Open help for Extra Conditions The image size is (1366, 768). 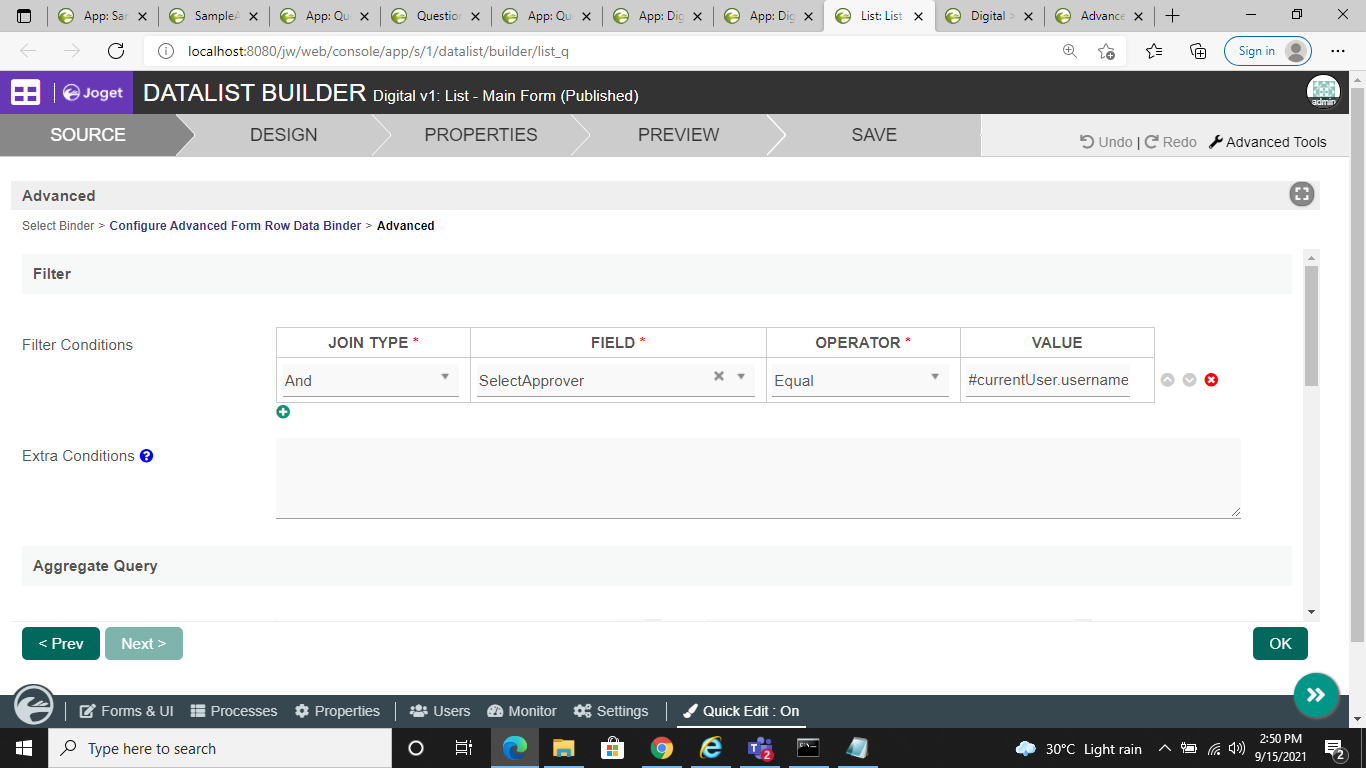tap(146, 456)
